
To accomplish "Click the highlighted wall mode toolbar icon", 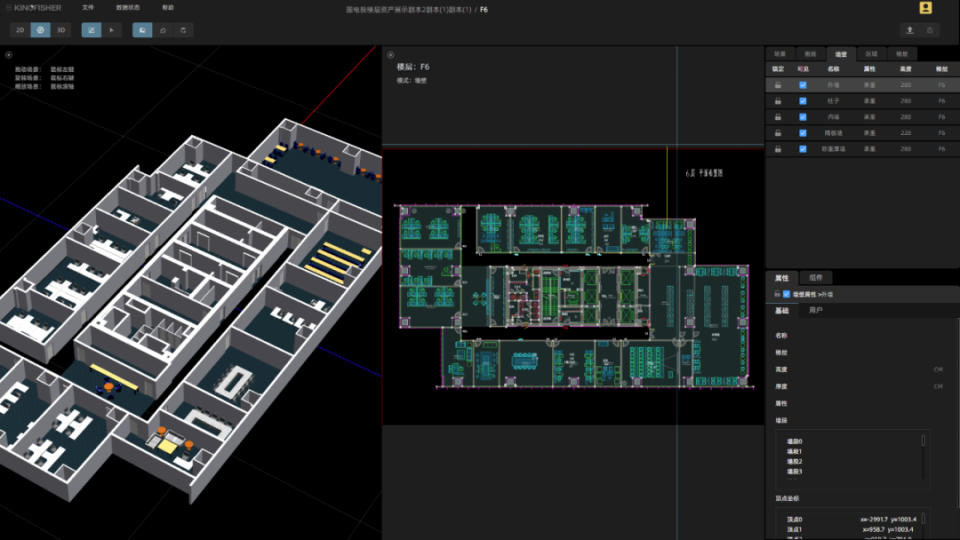I will 142,30.
